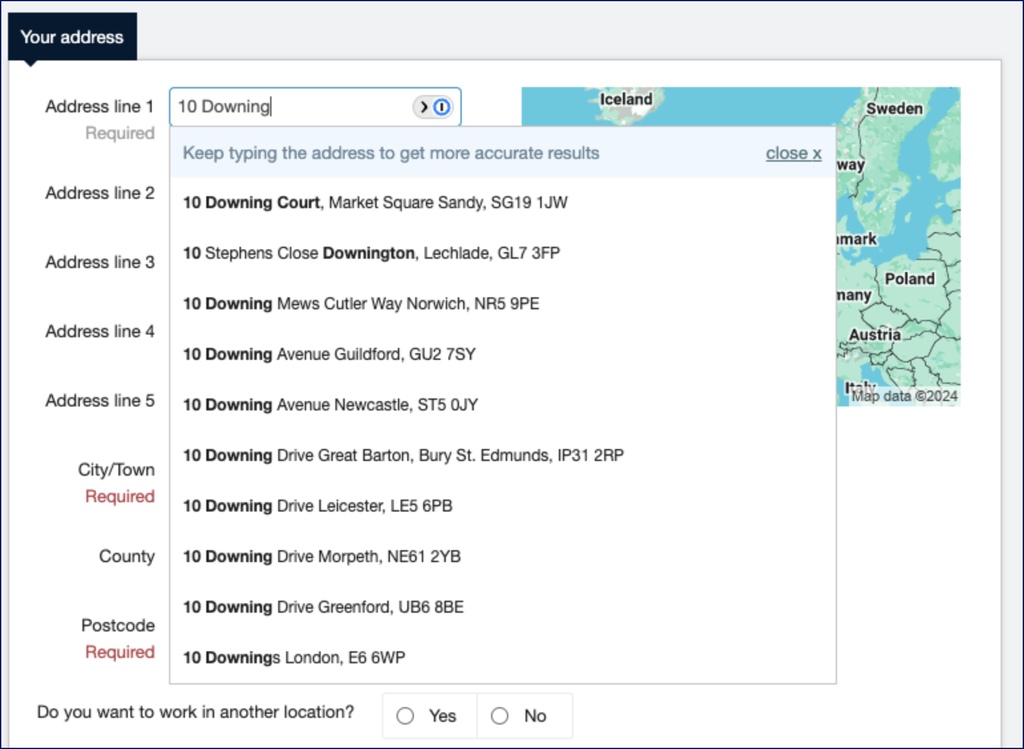
Task: Click the Address line 1 text field
Action: tap(290, 107)
